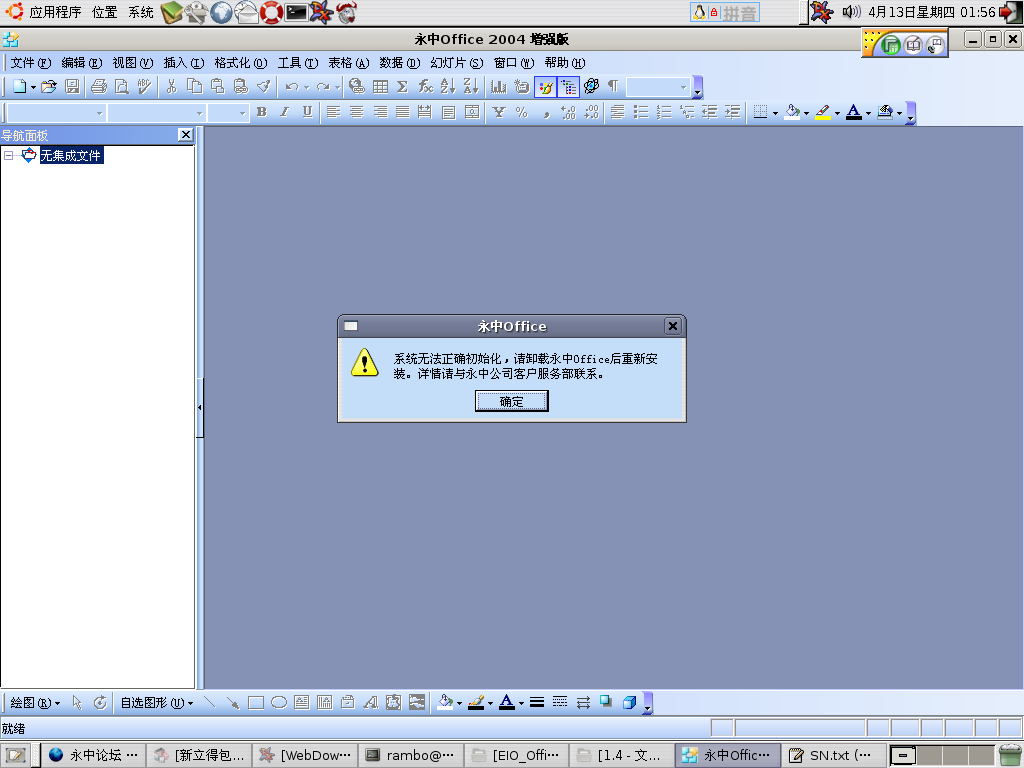Click the Print icon in toolbar
Screen dimensions: 1024x768
99,86
